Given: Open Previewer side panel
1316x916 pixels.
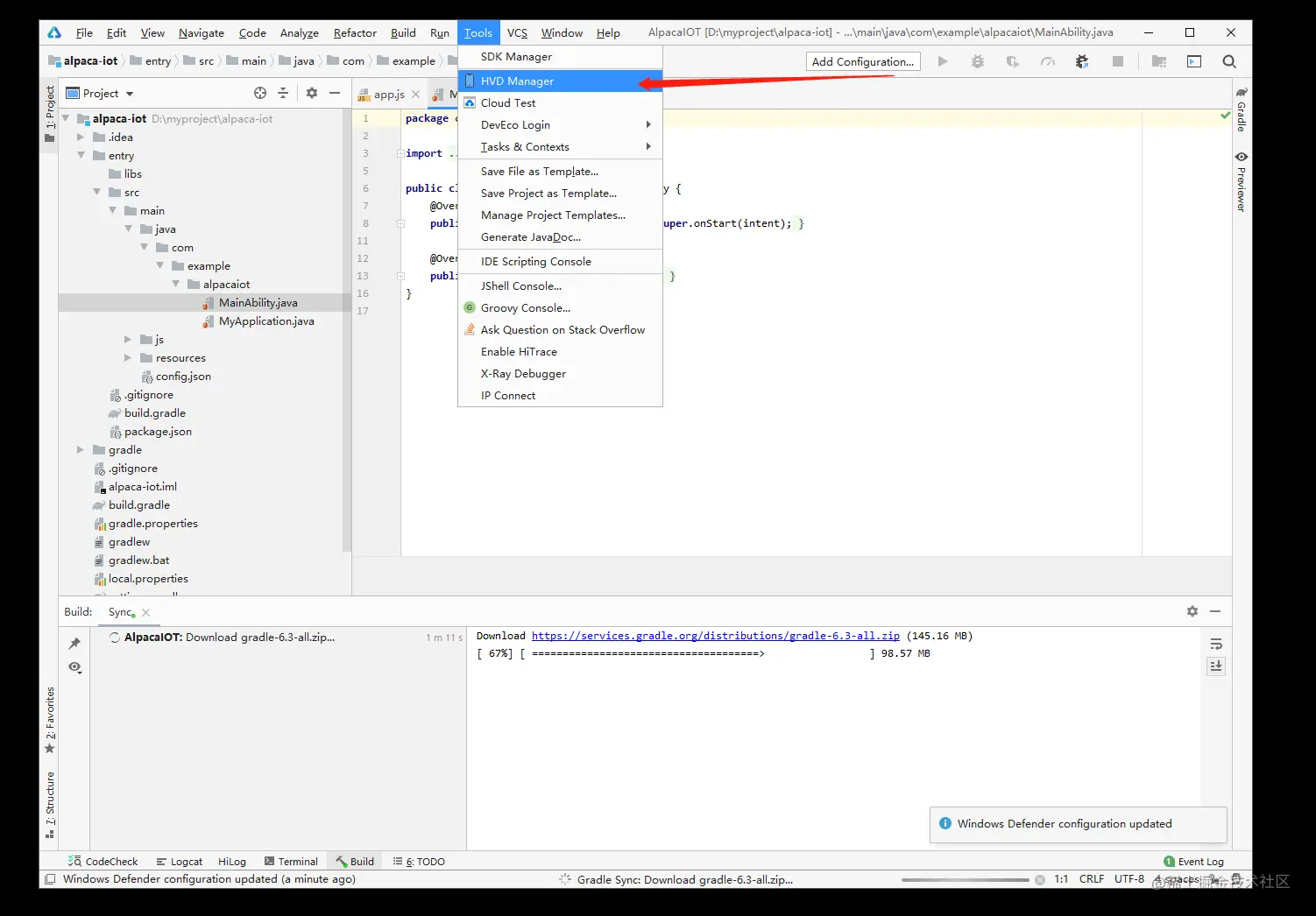Looking at the screenshot, I should pos(1242,181).
